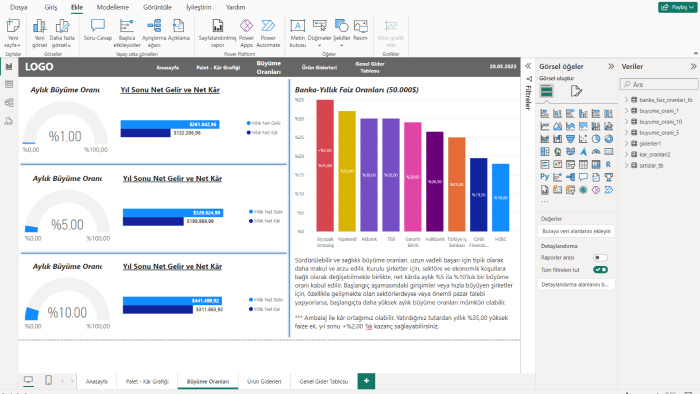Select the trophy goals visual icon

608,177
